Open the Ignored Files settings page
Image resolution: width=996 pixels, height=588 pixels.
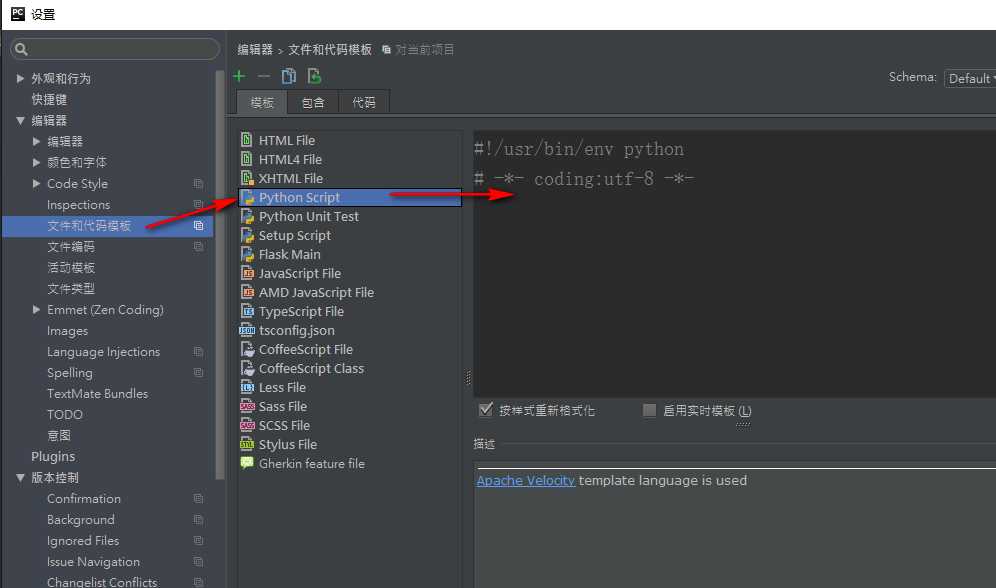pos(83,540)
